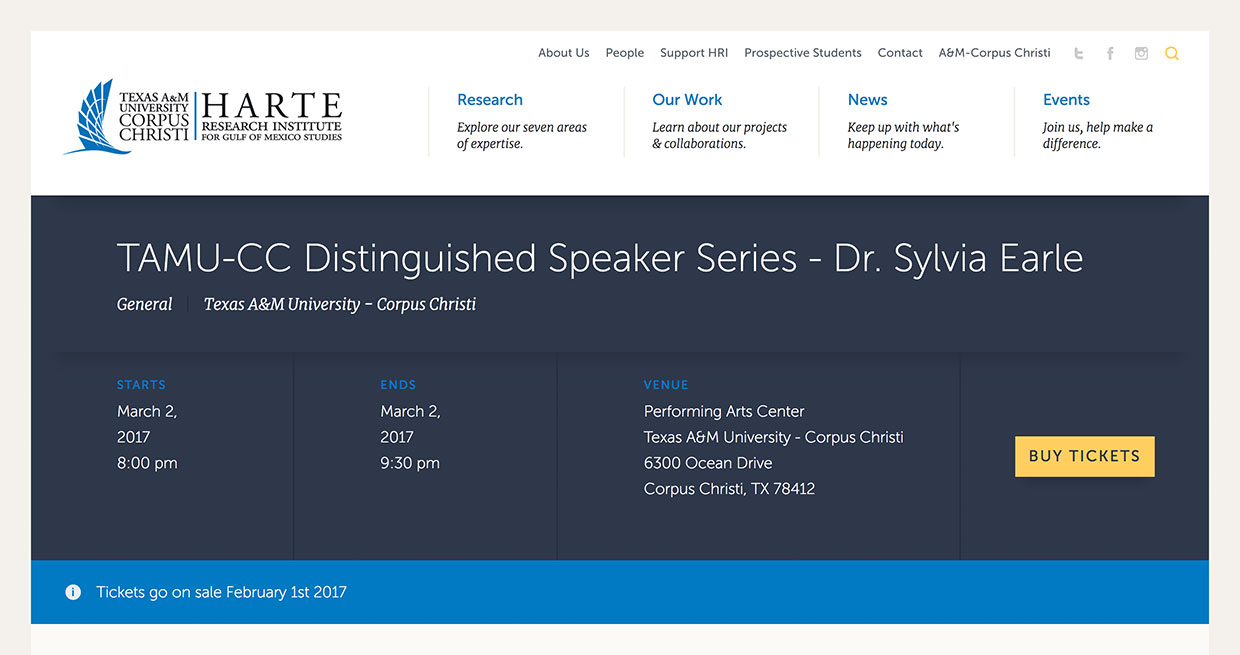This screenshot has width=1240, height=655.
Task: Open the Instagram social icon
Action: click(x=1141, y=54)
